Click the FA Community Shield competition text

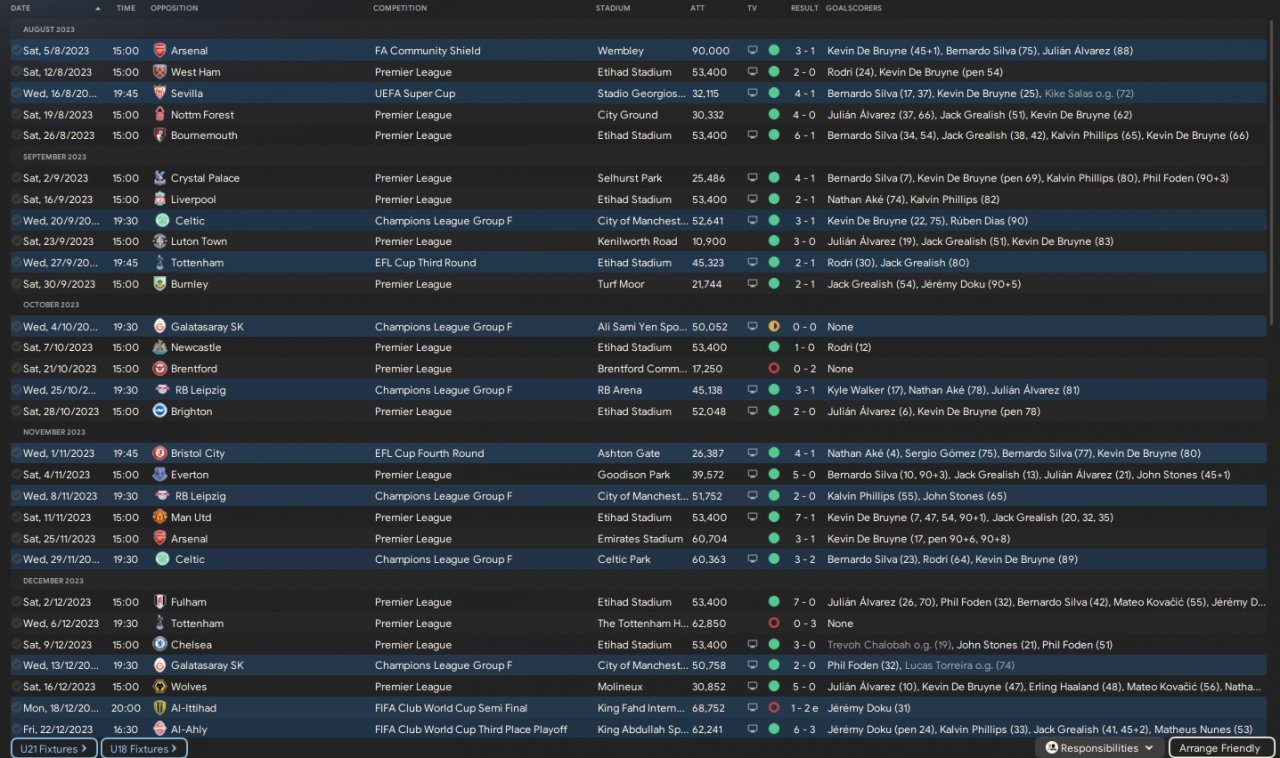pos(428,51)
